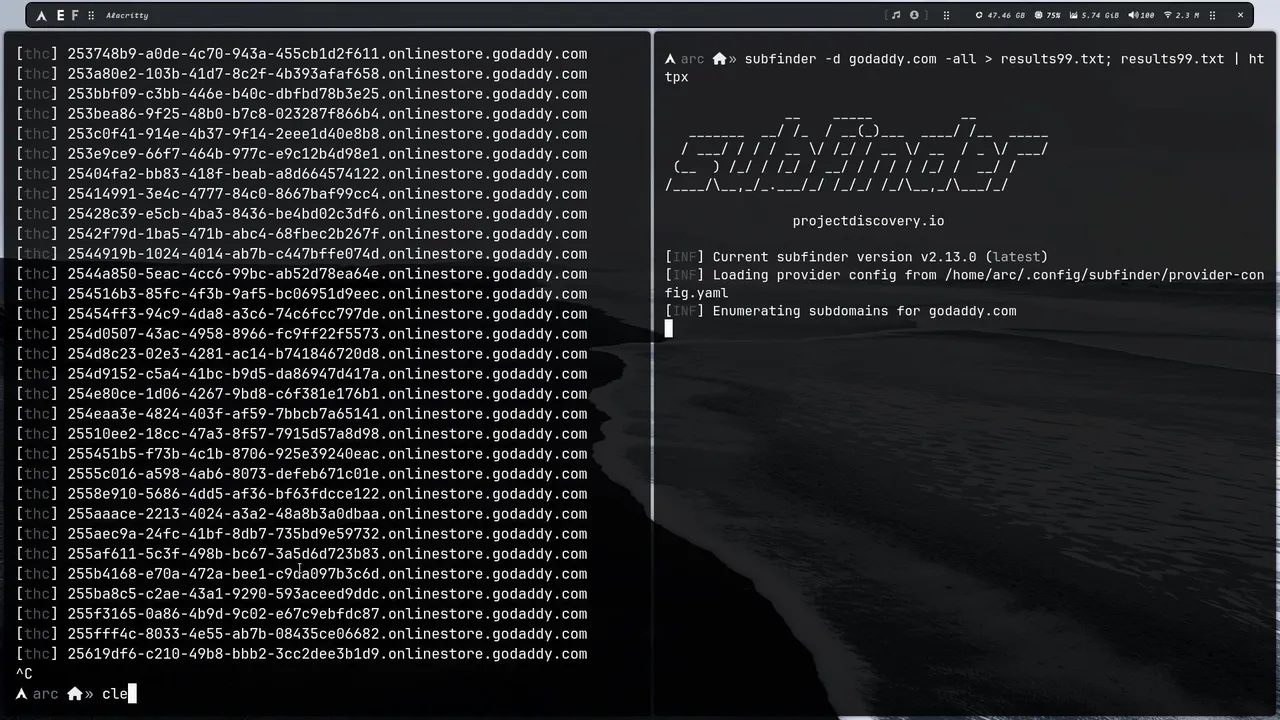The width and height of the screenshot is (1280, 720).
Task: Click the grip-dots icon after the avatar
Action: click(946, 15)
